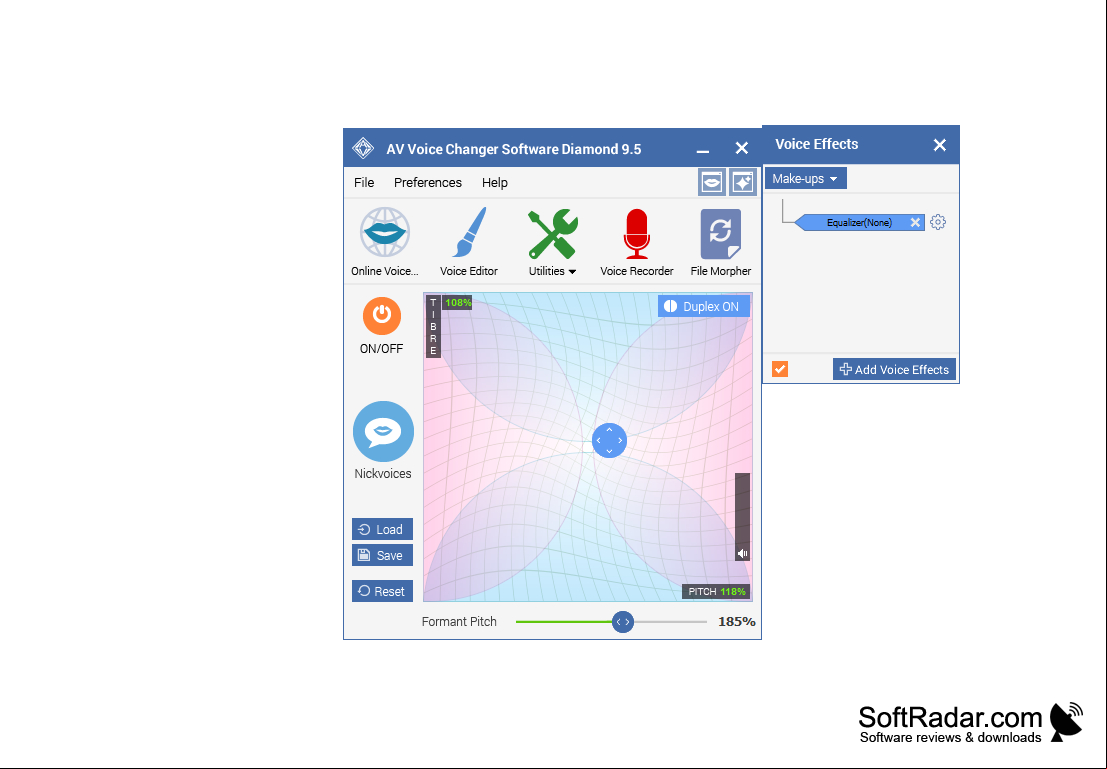Click the Nickvoices speech bubble icon

(383, 431)
